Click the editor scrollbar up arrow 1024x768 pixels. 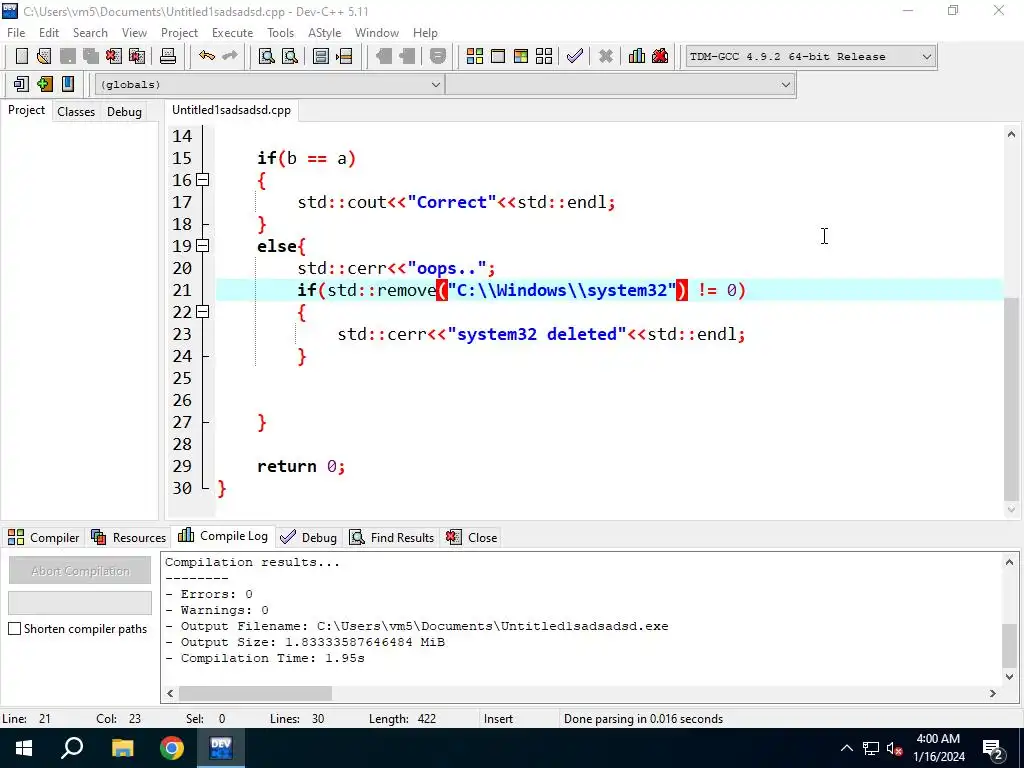tap(1011, 134)
